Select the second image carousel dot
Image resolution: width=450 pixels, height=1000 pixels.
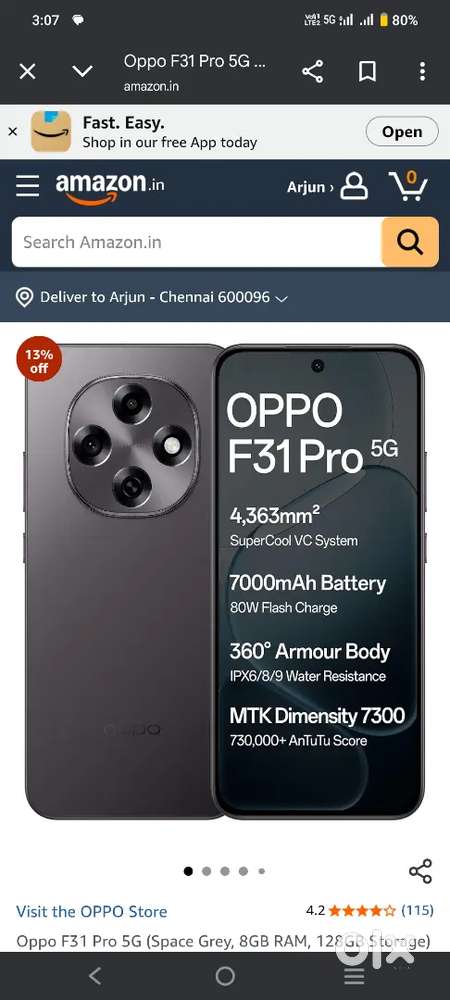point(207,871)
